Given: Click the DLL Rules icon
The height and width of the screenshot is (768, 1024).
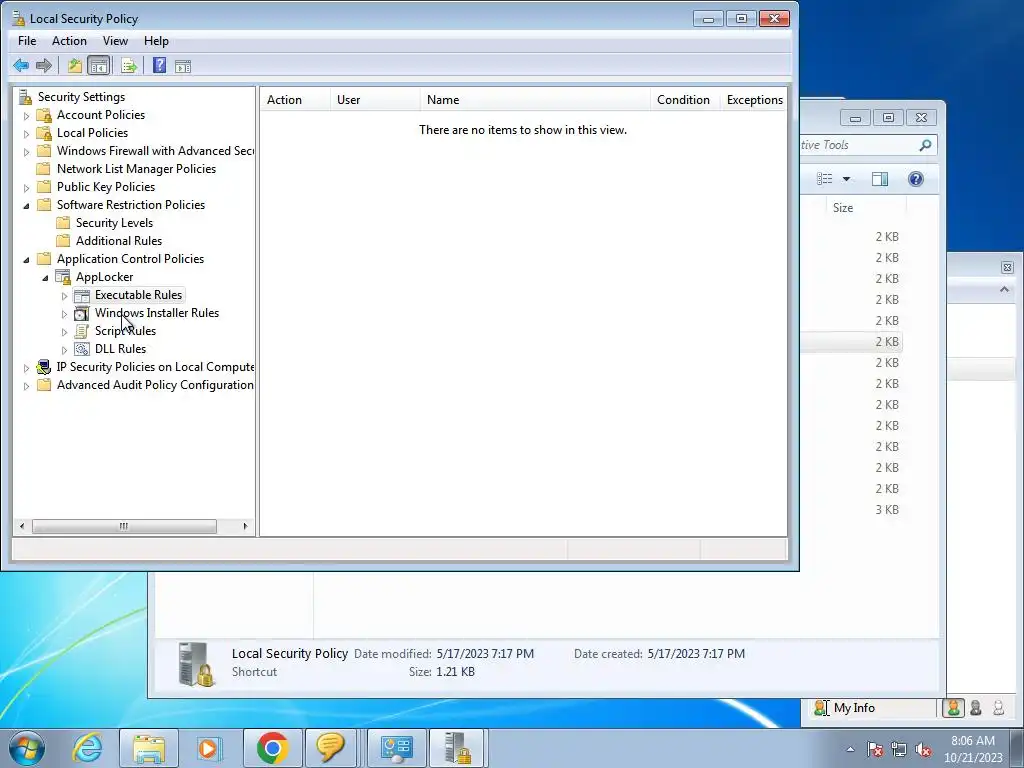Looking at the screenshot, I should [x=82, y=349].
